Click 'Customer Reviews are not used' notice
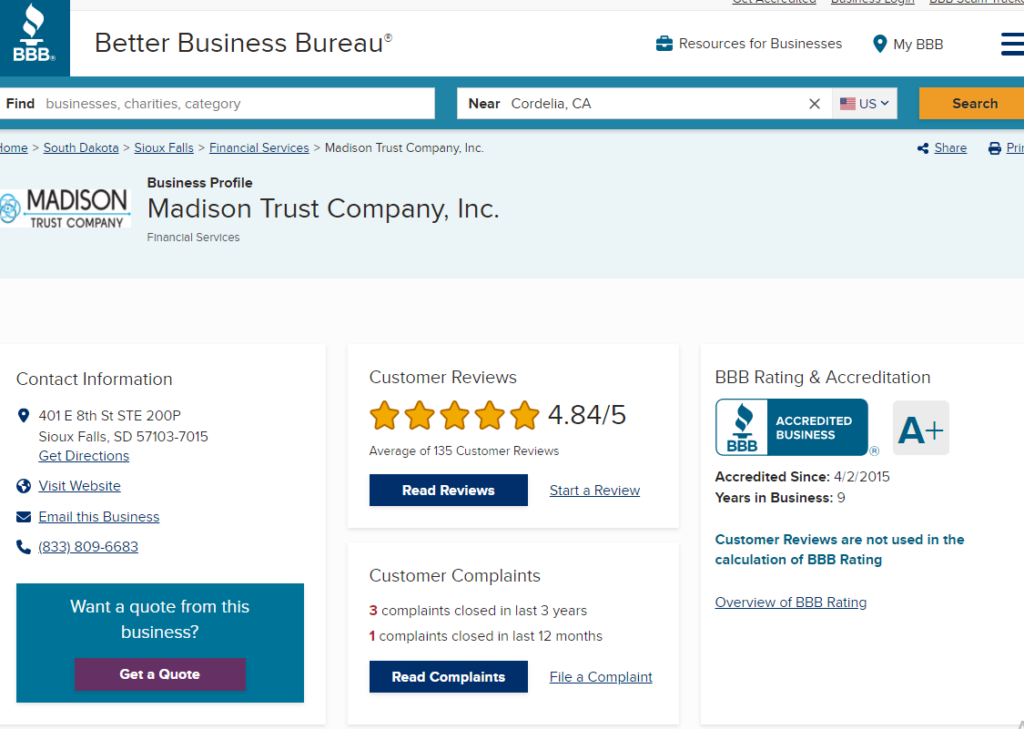Screen dimensions: 1024x729 pyautogui.click(x=839, y=549)
